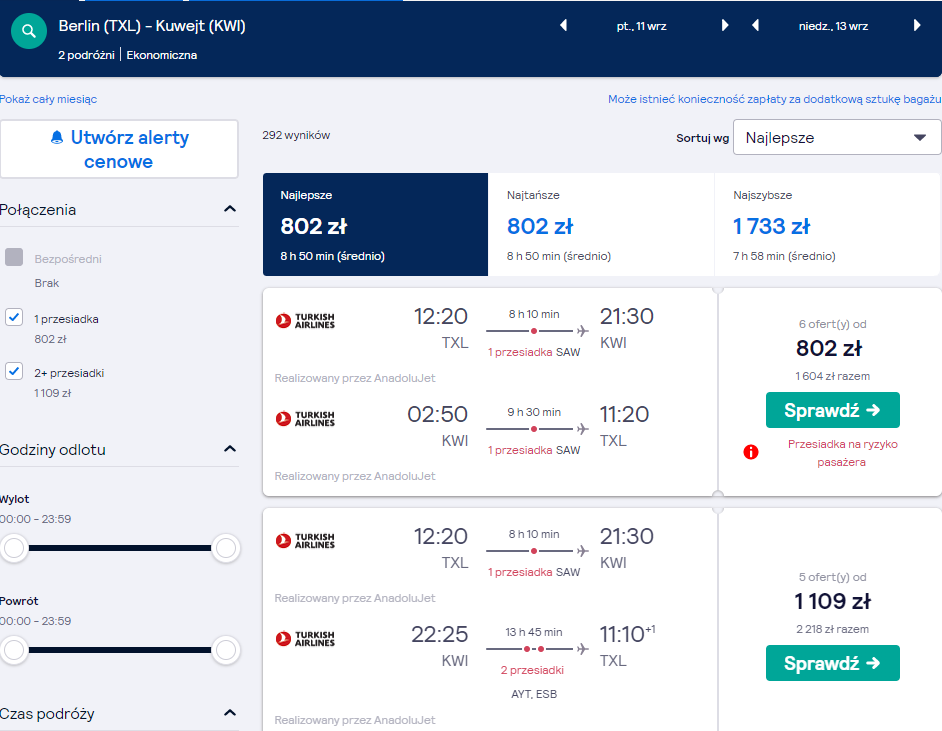Open the Sortuj wg Najlepsze dropdown
Viewport: 942px width, 731px height.
click(x=837, y=138)
